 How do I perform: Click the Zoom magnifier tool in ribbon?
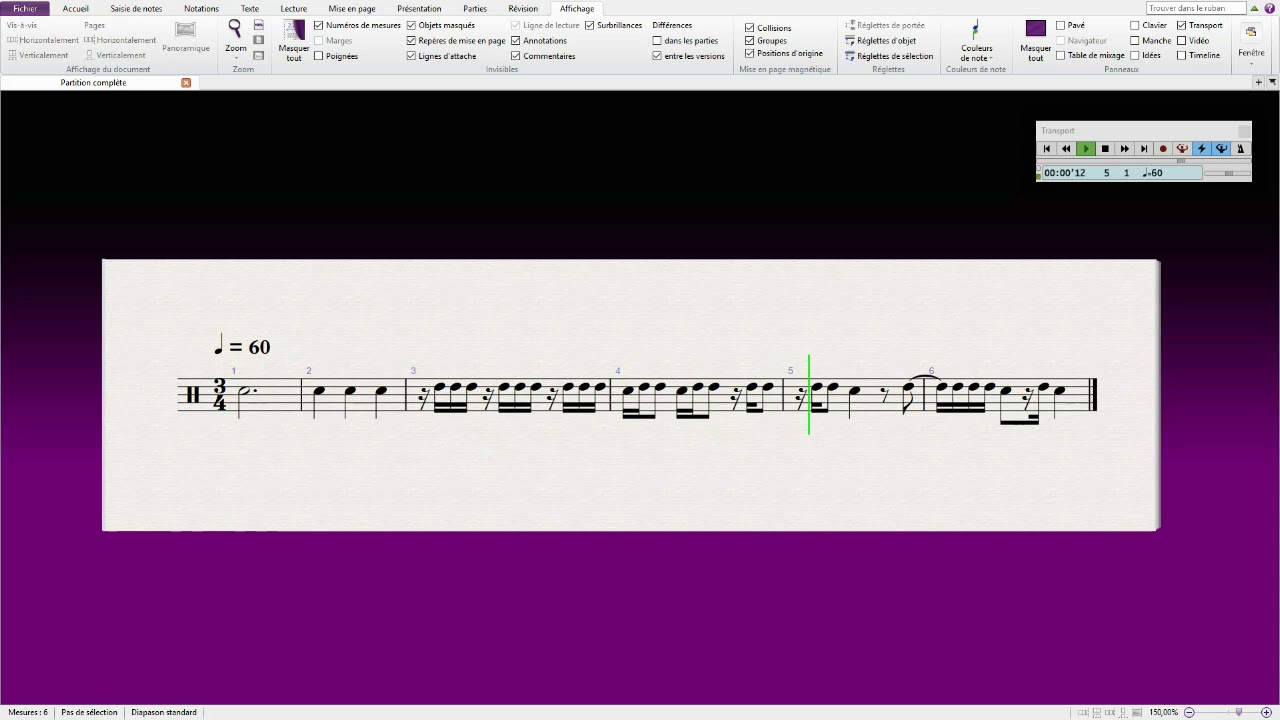pyautogui.click(x=235, y=28)
